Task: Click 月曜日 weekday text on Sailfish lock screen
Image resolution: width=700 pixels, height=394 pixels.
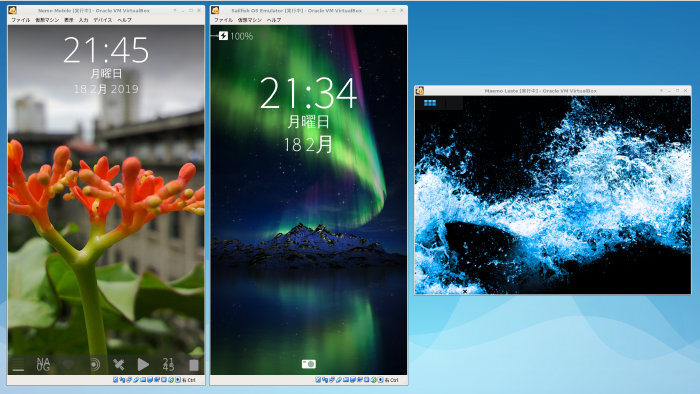Action: coord(308,121)
